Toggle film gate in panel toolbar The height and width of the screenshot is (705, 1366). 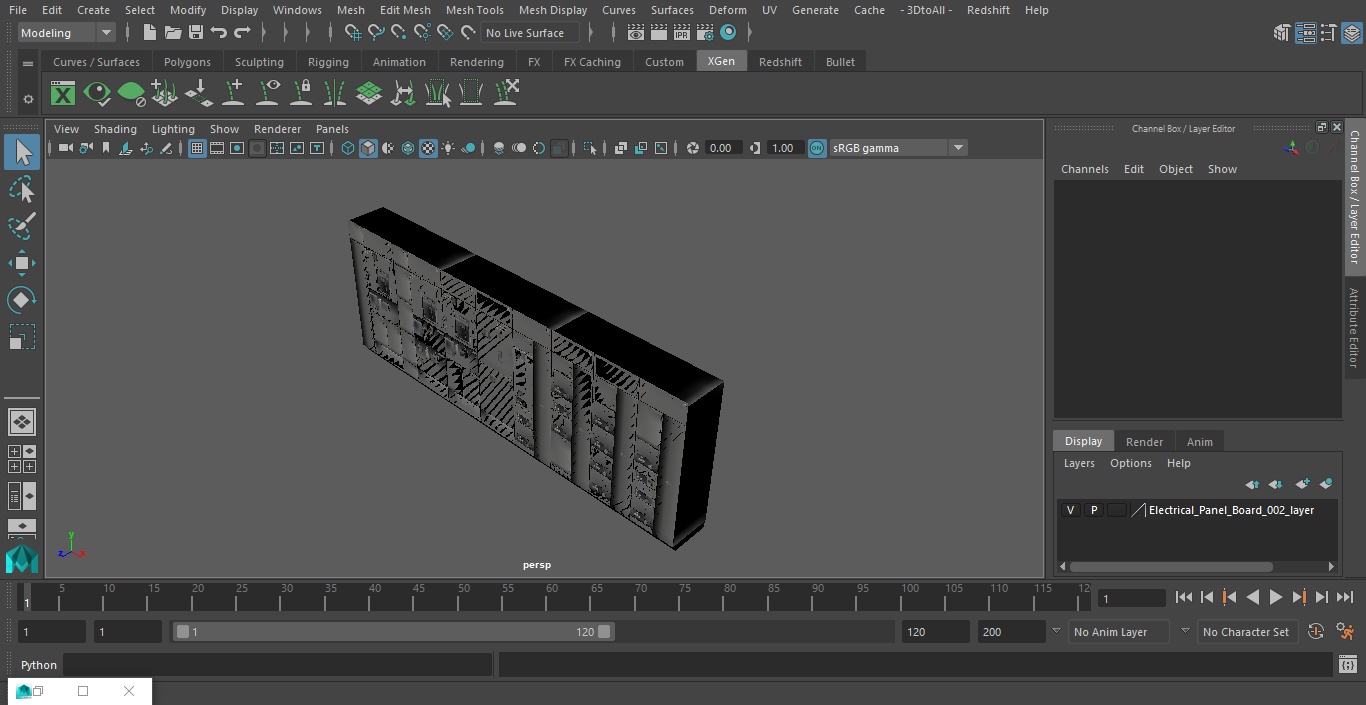pos(217,148)
